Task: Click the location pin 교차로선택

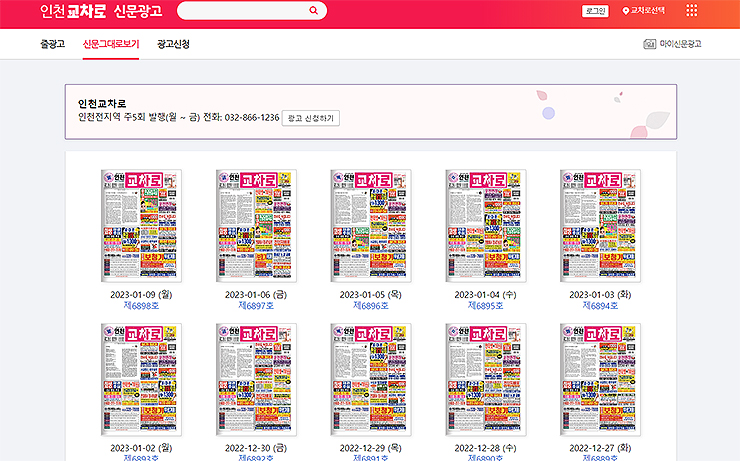Action: pyautogui.click(x=644, y=10)
